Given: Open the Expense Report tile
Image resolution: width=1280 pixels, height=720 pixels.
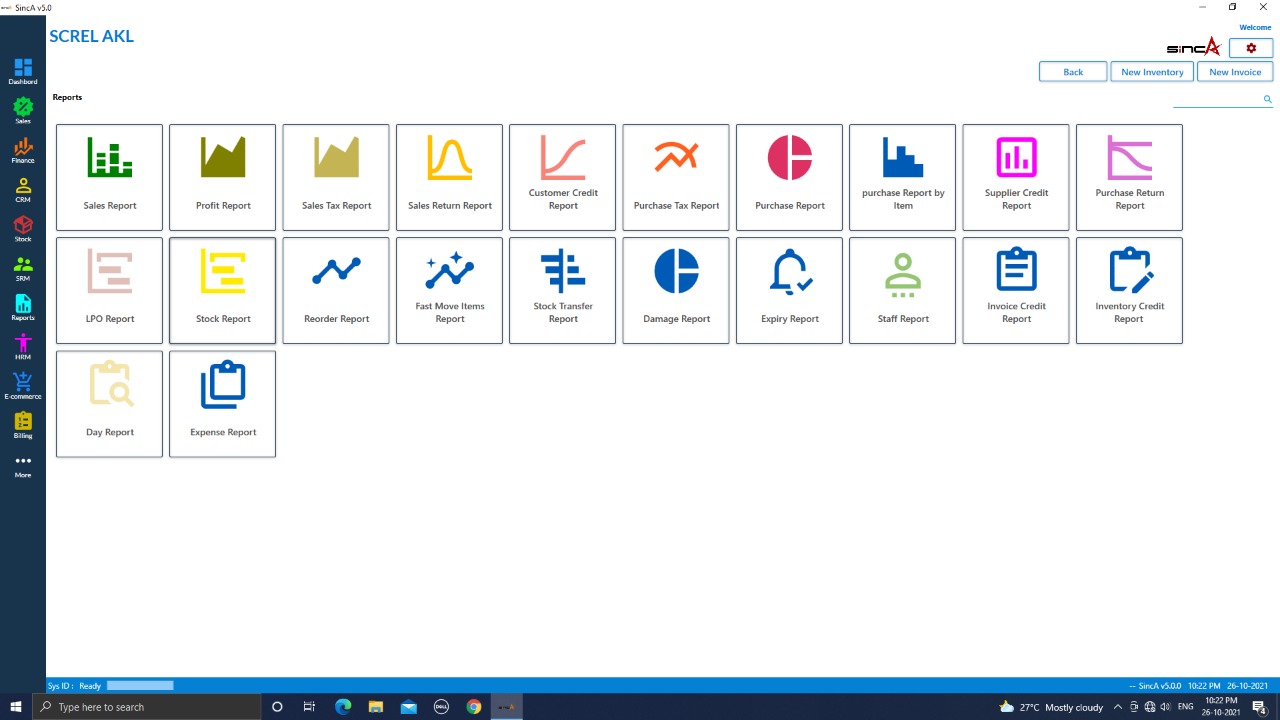Looking at the screenshot, I should point(222,404).
